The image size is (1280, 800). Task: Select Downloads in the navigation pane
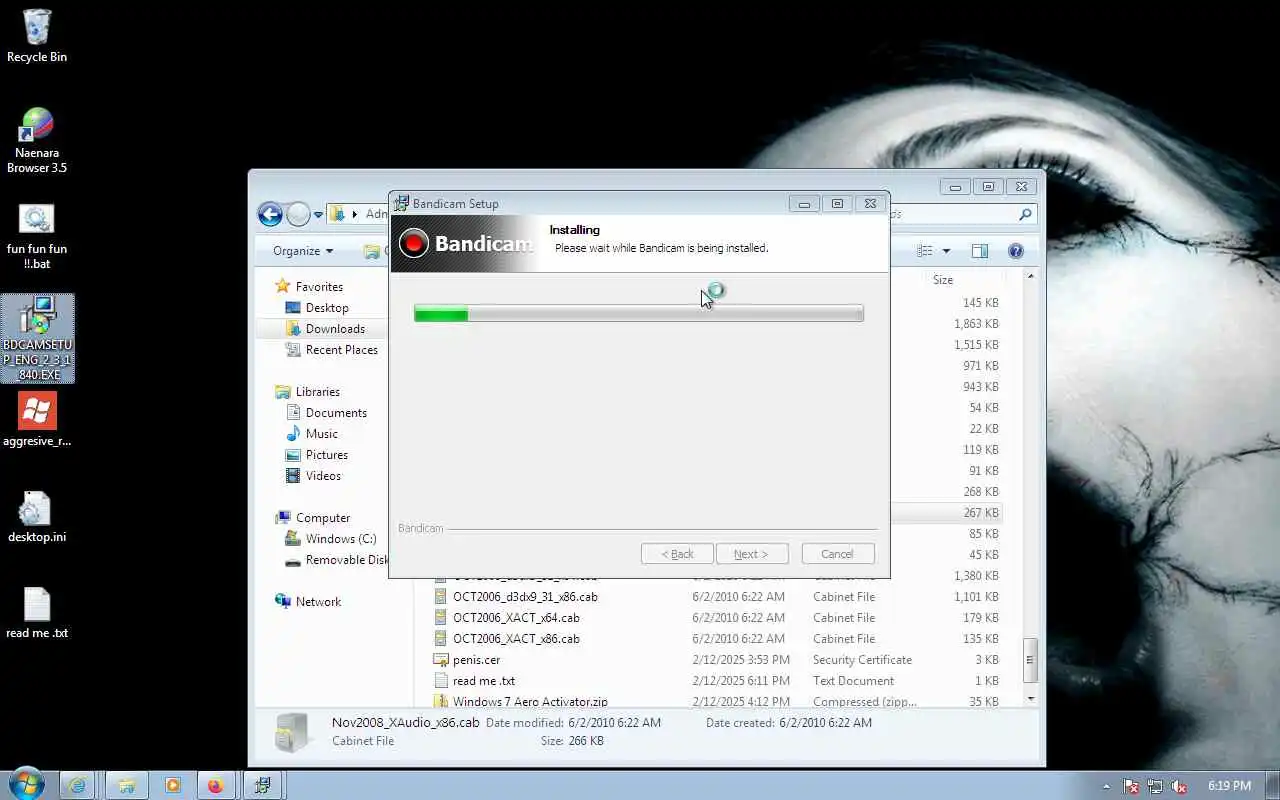tap(325, 329)
